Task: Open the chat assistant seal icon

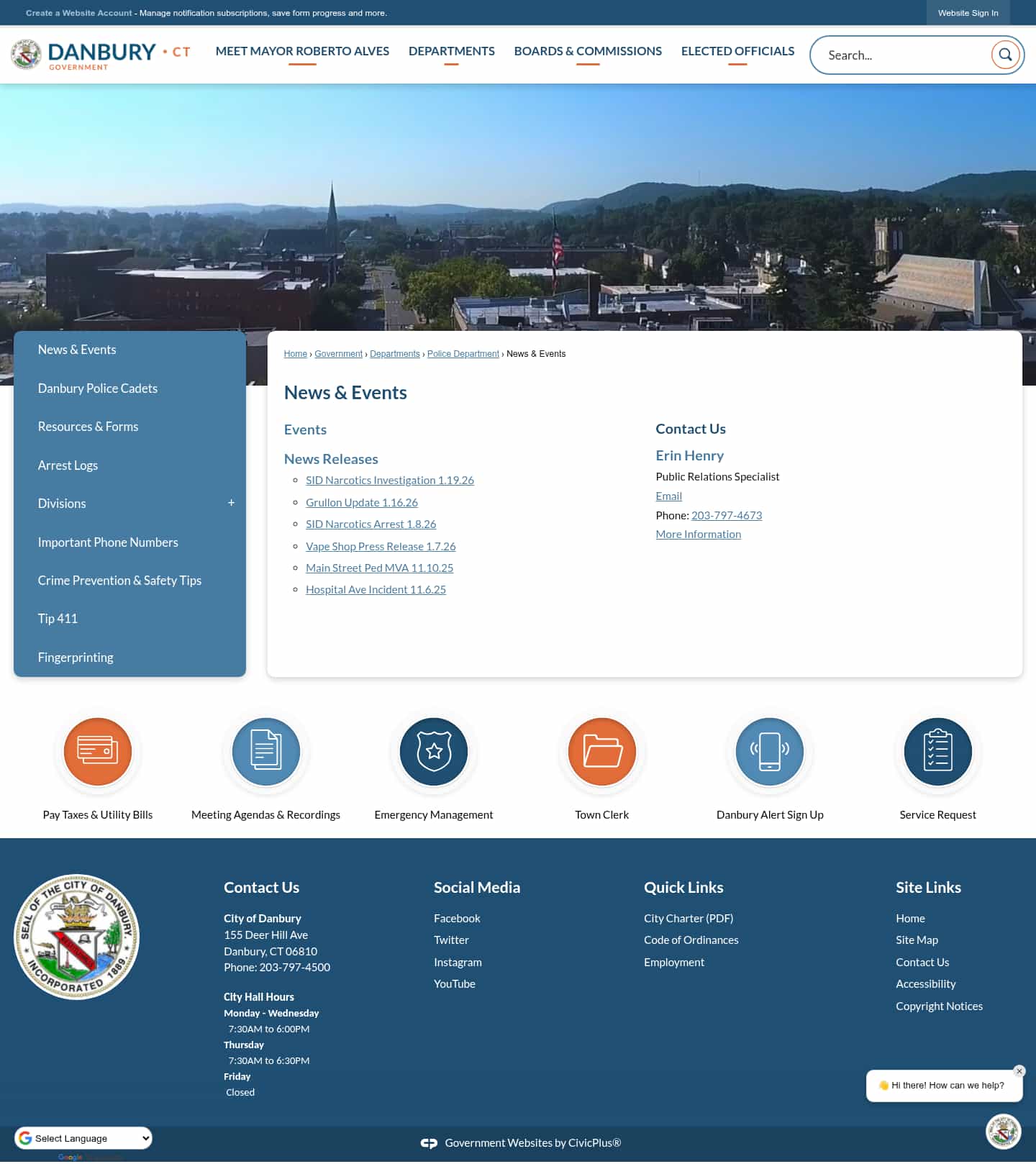Action: [x=1004, y=1132]
